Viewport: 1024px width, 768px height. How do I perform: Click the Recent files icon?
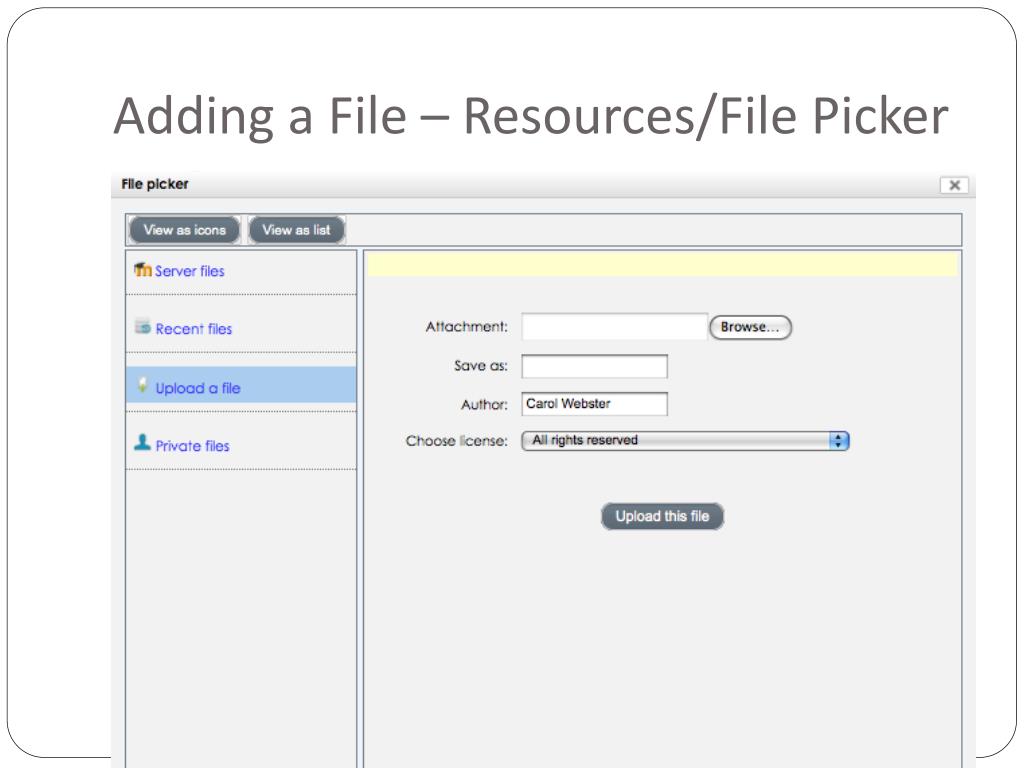pyautogui.click(x=143, y=327)
